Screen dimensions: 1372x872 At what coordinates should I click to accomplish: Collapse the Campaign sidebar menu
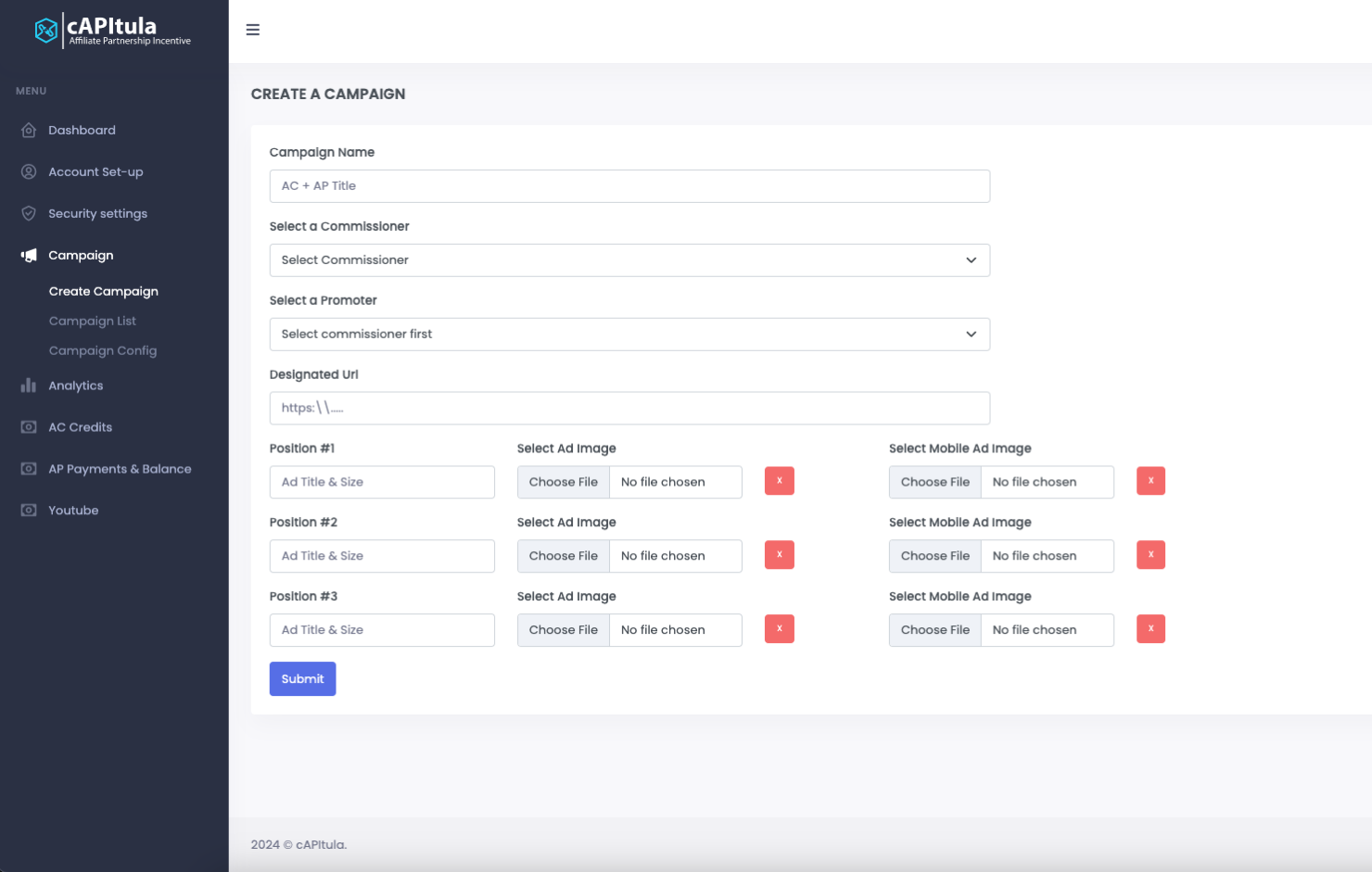[81, 256]
